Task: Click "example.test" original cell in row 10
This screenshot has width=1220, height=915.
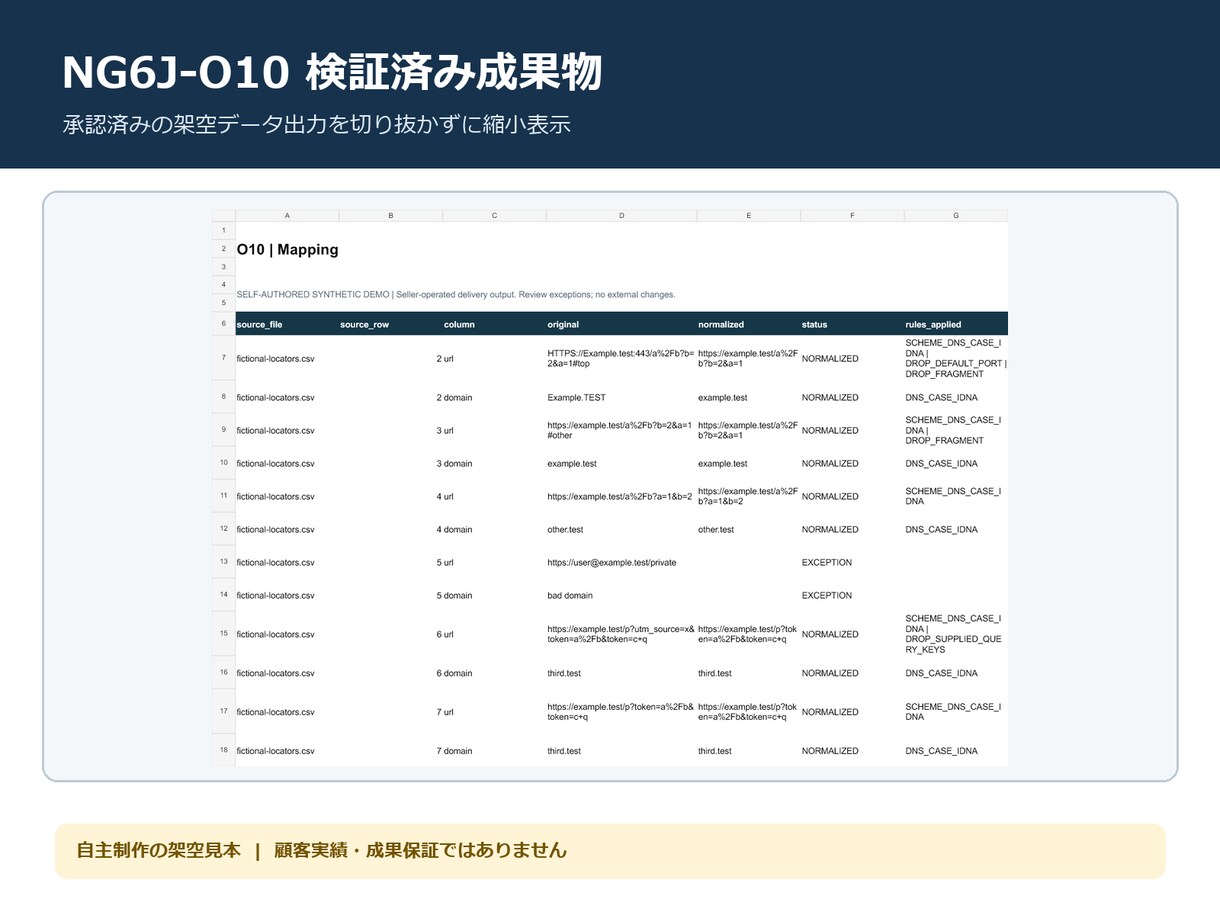Action: [x=572, y=463]
